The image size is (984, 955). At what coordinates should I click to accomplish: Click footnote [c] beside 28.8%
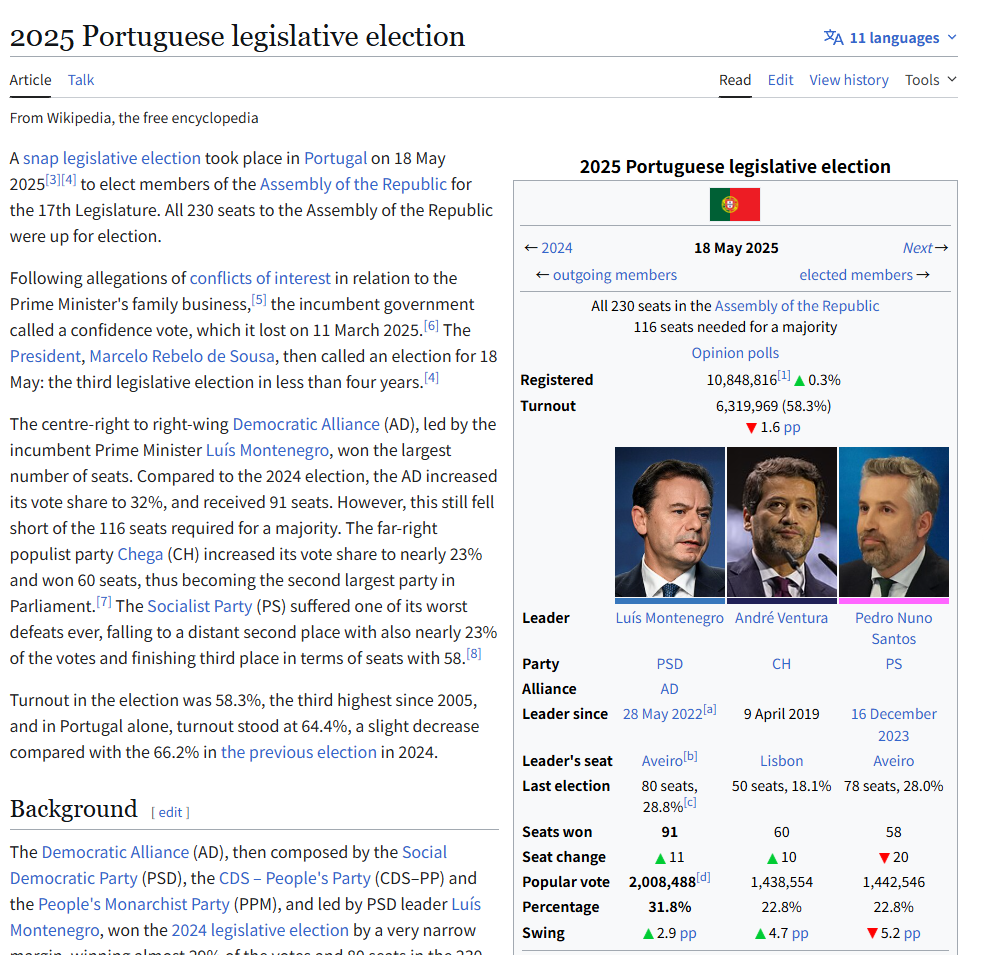690,802
